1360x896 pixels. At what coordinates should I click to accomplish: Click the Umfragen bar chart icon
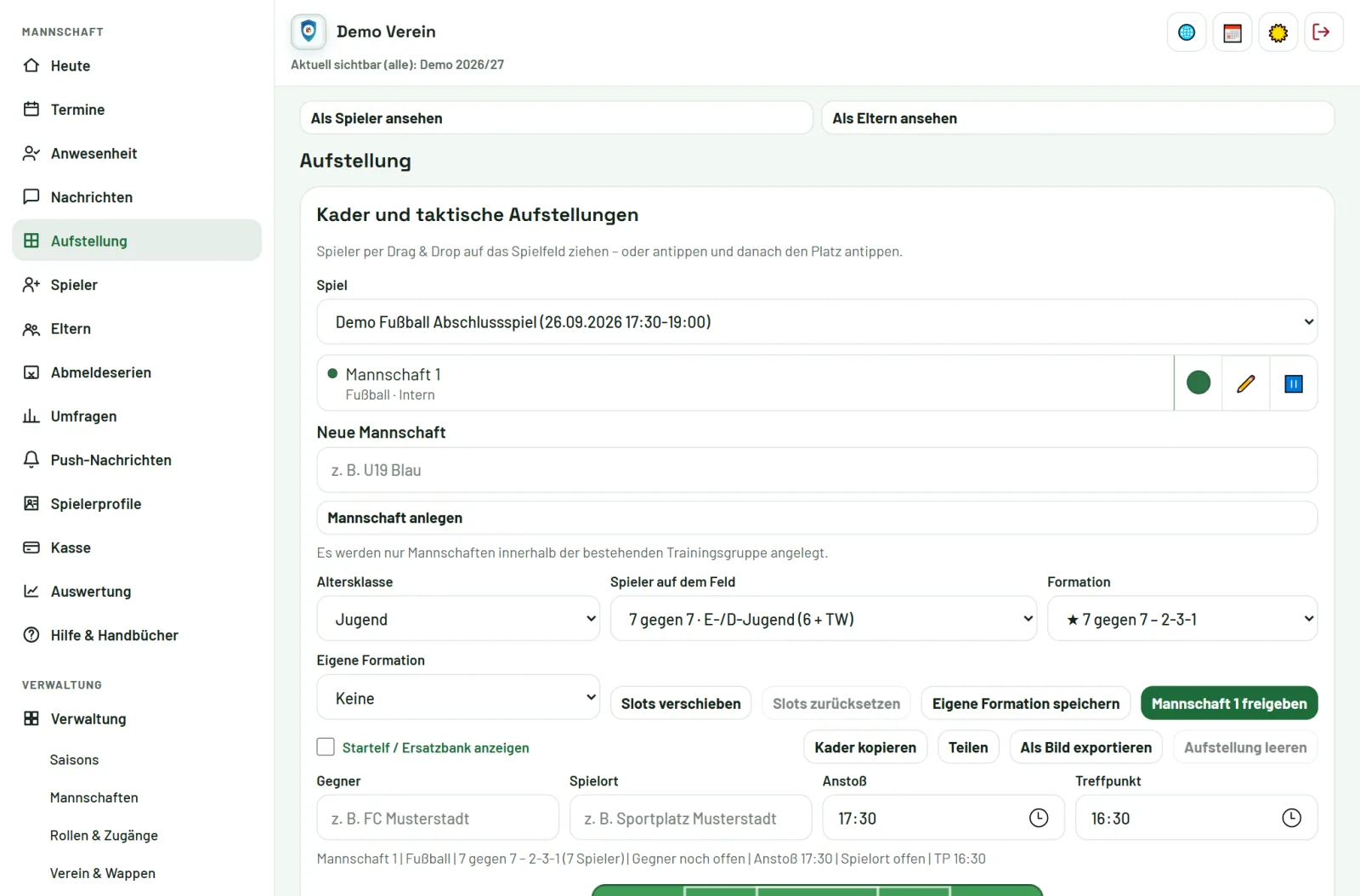click(31, 417)
